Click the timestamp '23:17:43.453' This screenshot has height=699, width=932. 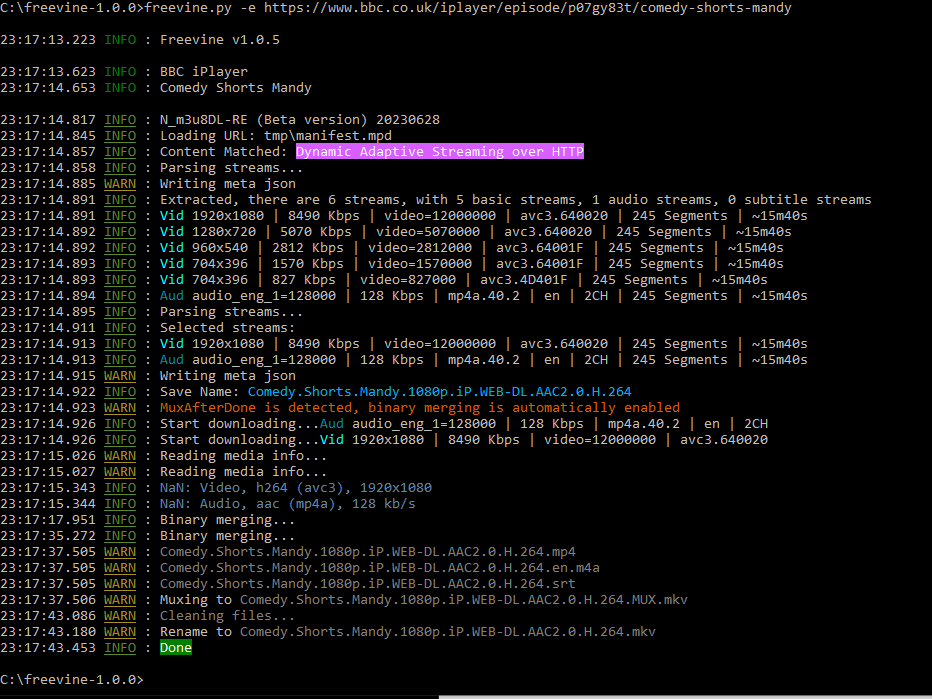click(48, 648)
